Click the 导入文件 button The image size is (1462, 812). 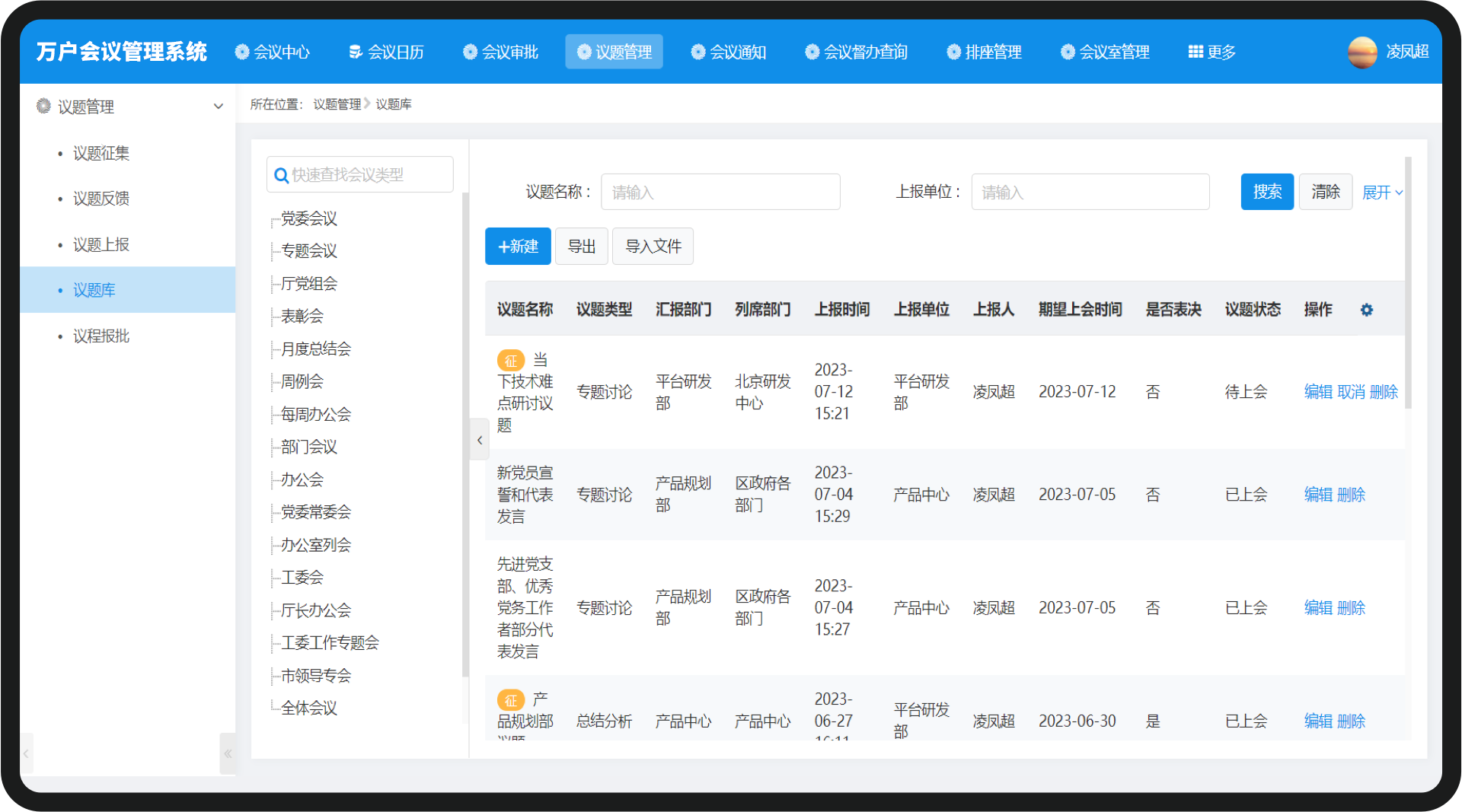pos(653,246)
